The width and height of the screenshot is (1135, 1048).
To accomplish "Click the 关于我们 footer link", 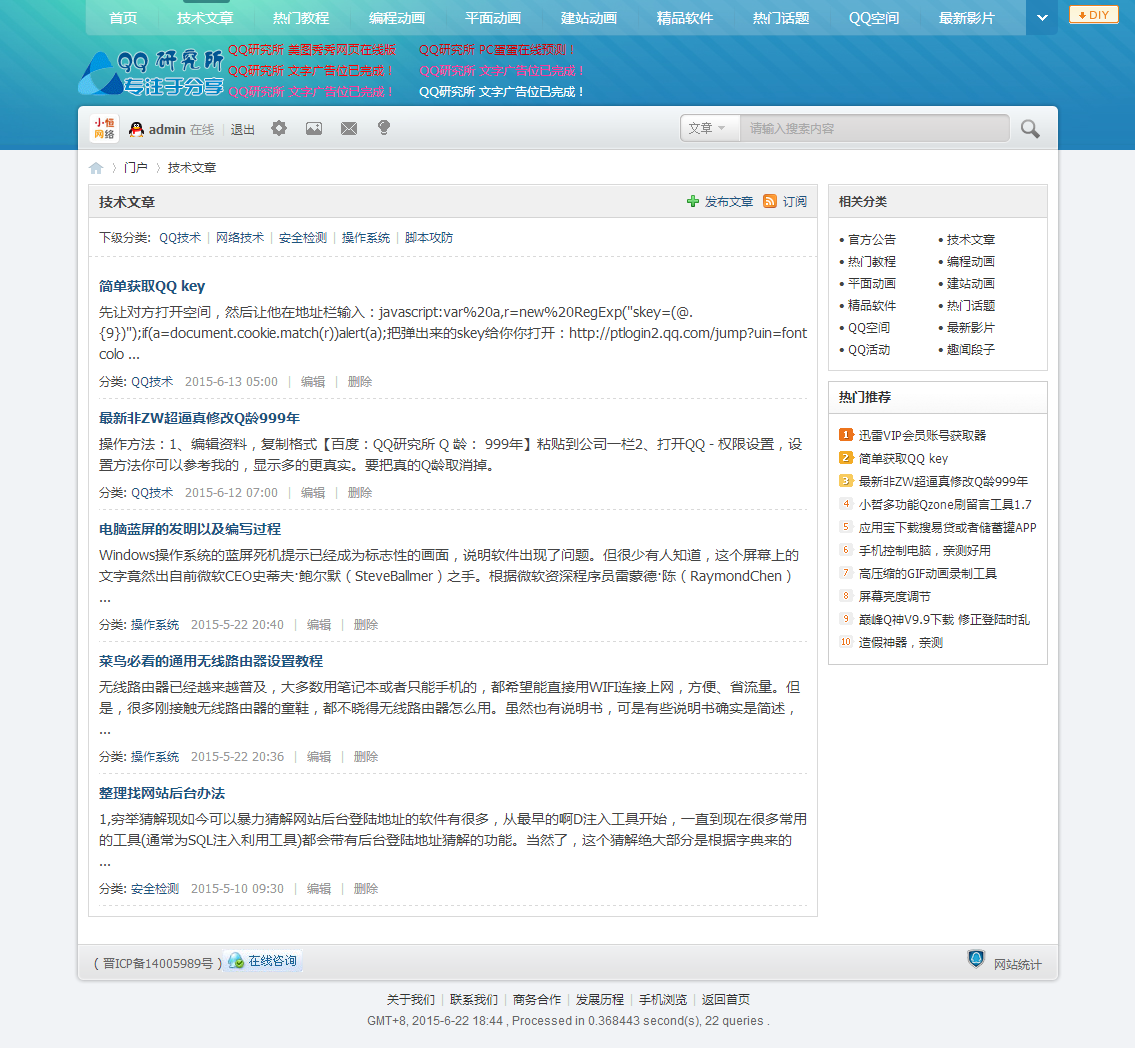I will pos(410,1000).
